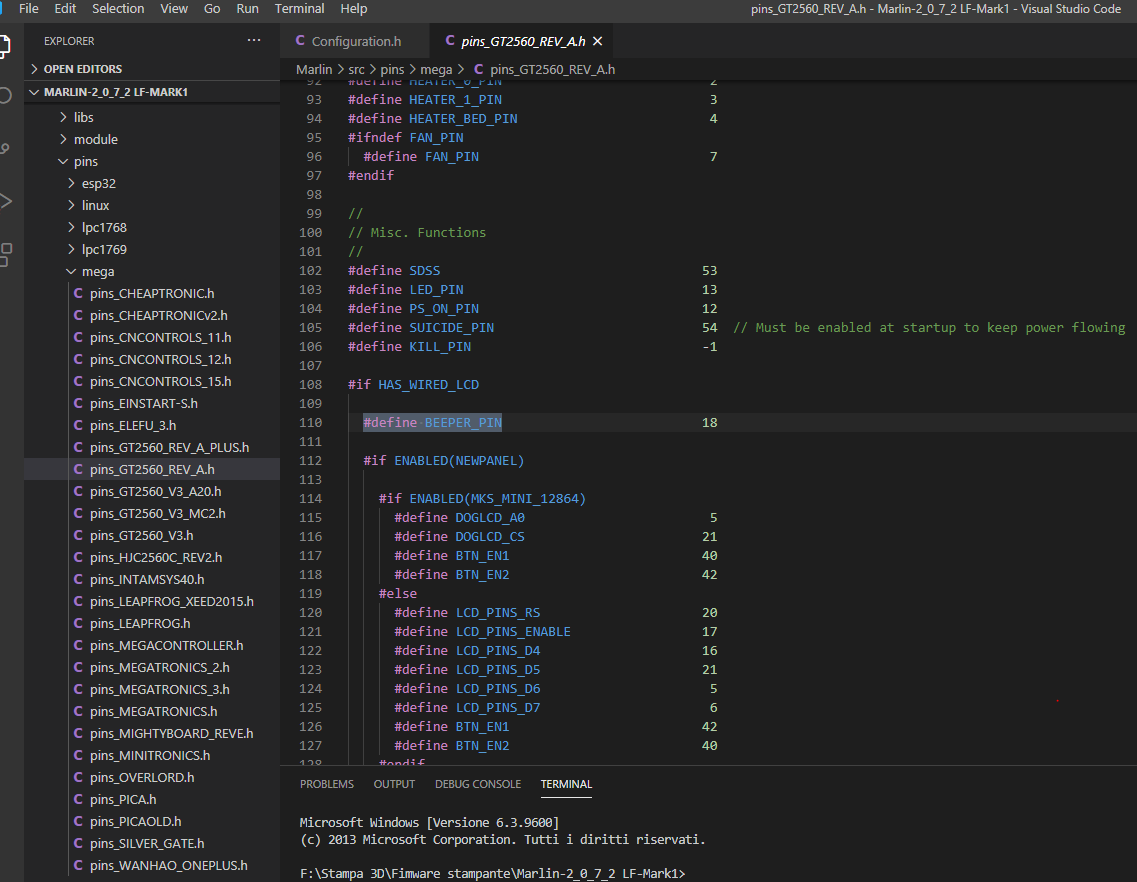Screen dimensions: 1137x882
Task: Click the Explorer more actions ellipsis
Action: click(x=253, y=41)
